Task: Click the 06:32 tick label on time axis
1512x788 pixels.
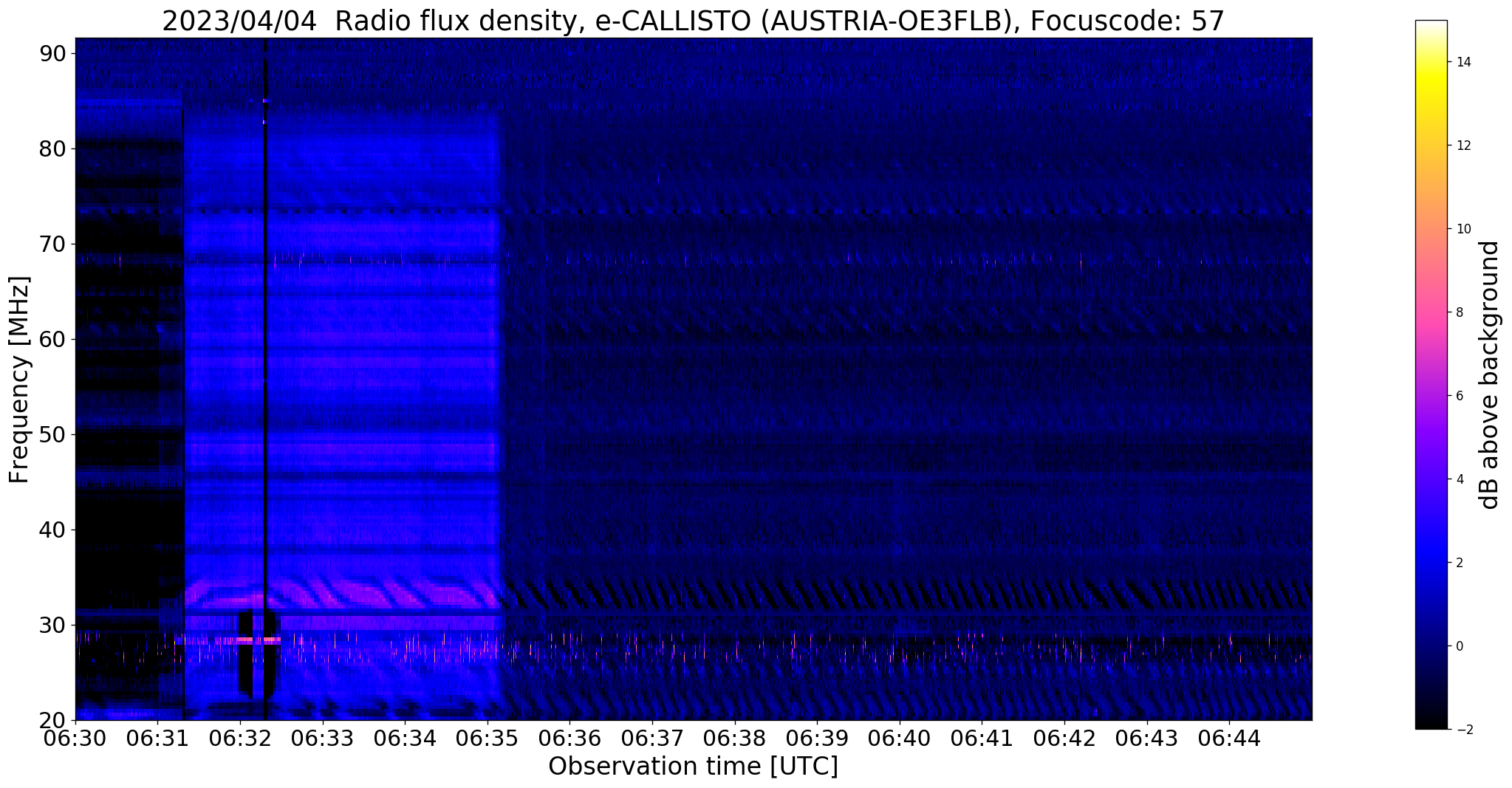Action: [240, 739]
